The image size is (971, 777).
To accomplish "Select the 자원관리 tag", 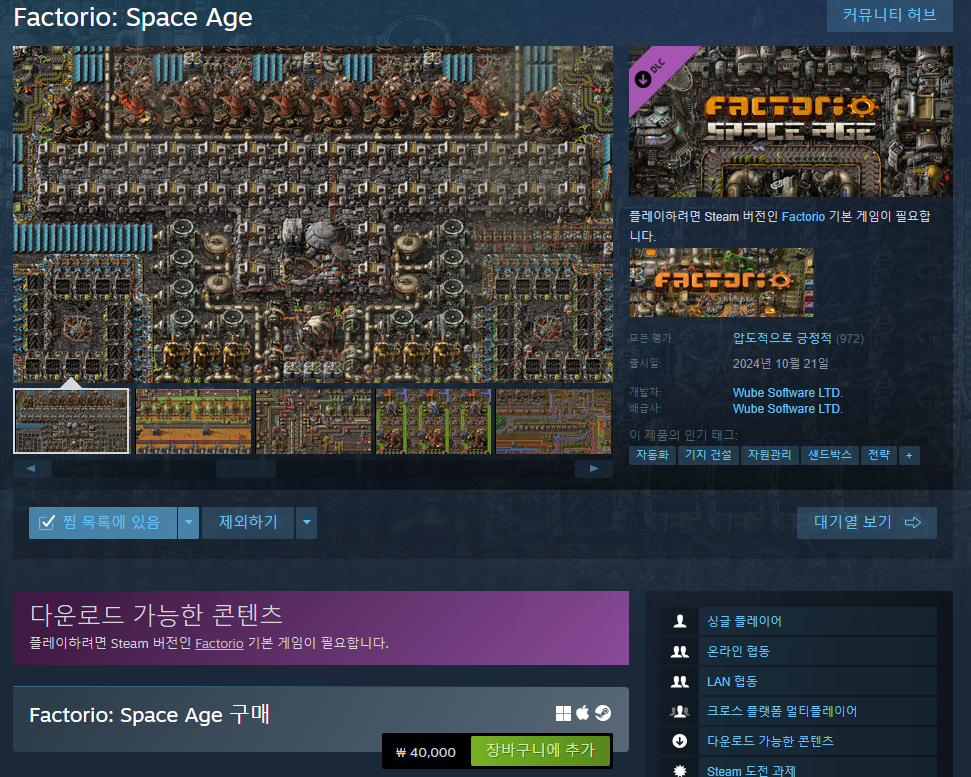I will coord(770,455).
